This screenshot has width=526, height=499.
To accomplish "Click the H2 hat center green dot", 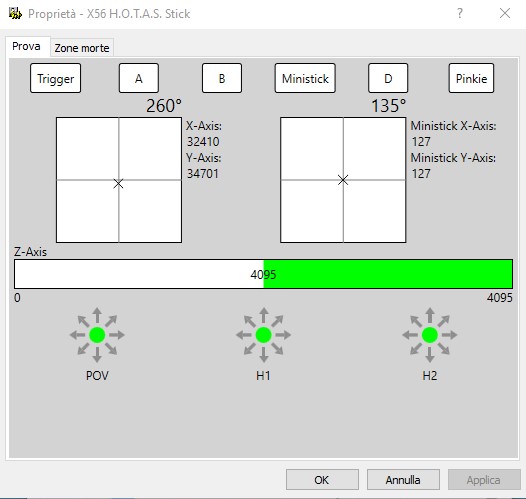I will tap(430, 335).
